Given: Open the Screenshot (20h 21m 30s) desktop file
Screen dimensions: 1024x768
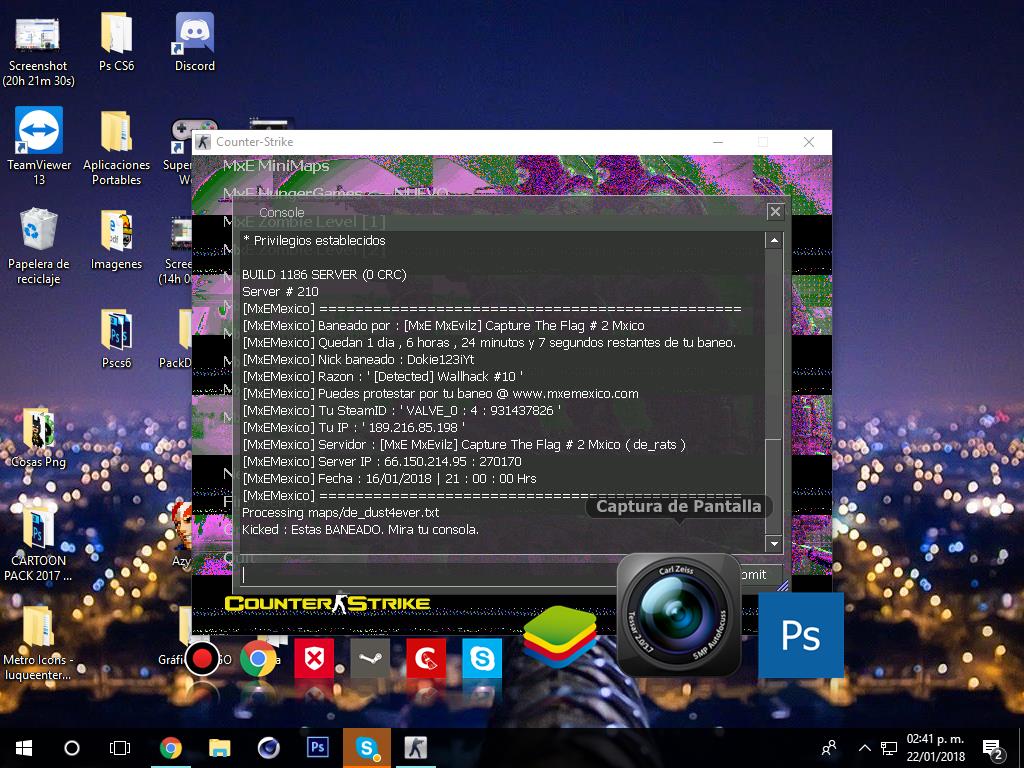Looking at the screenshot, I should pos(38,50).
